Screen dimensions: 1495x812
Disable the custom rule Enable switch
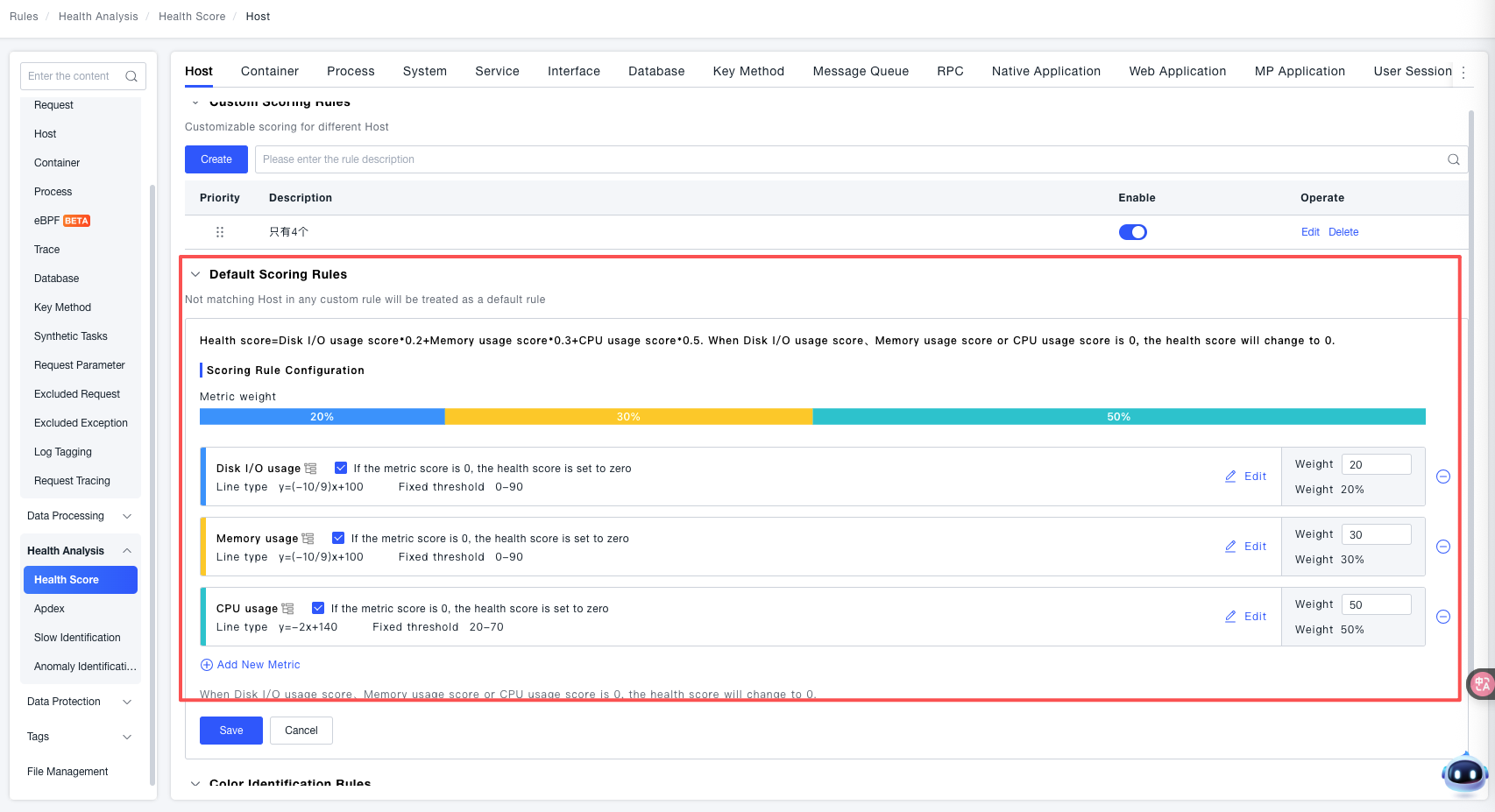pos(1132,232)
